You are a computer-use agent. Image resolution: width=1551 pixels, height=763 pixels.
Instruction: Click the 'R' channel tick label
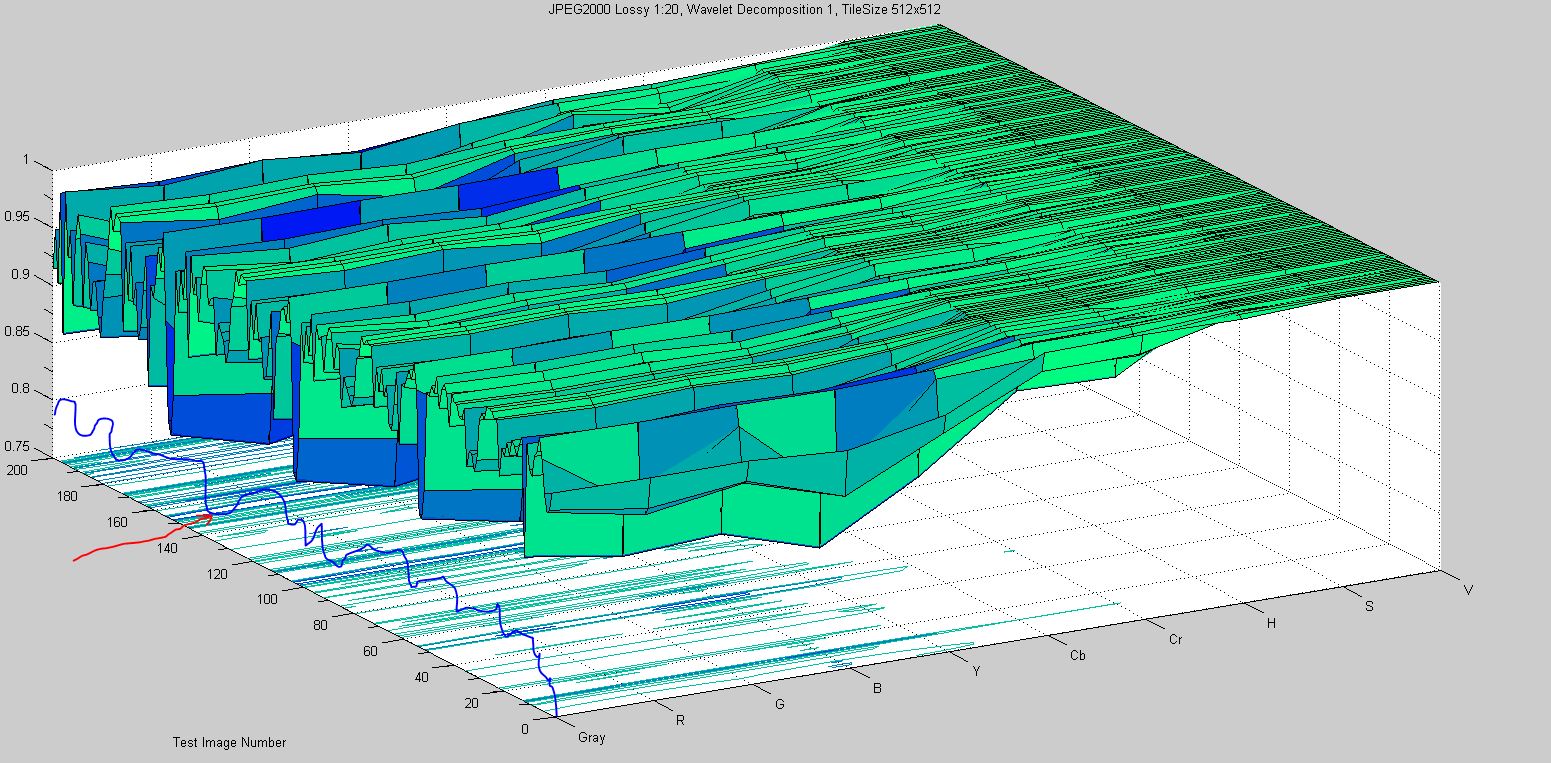[680, 720]
